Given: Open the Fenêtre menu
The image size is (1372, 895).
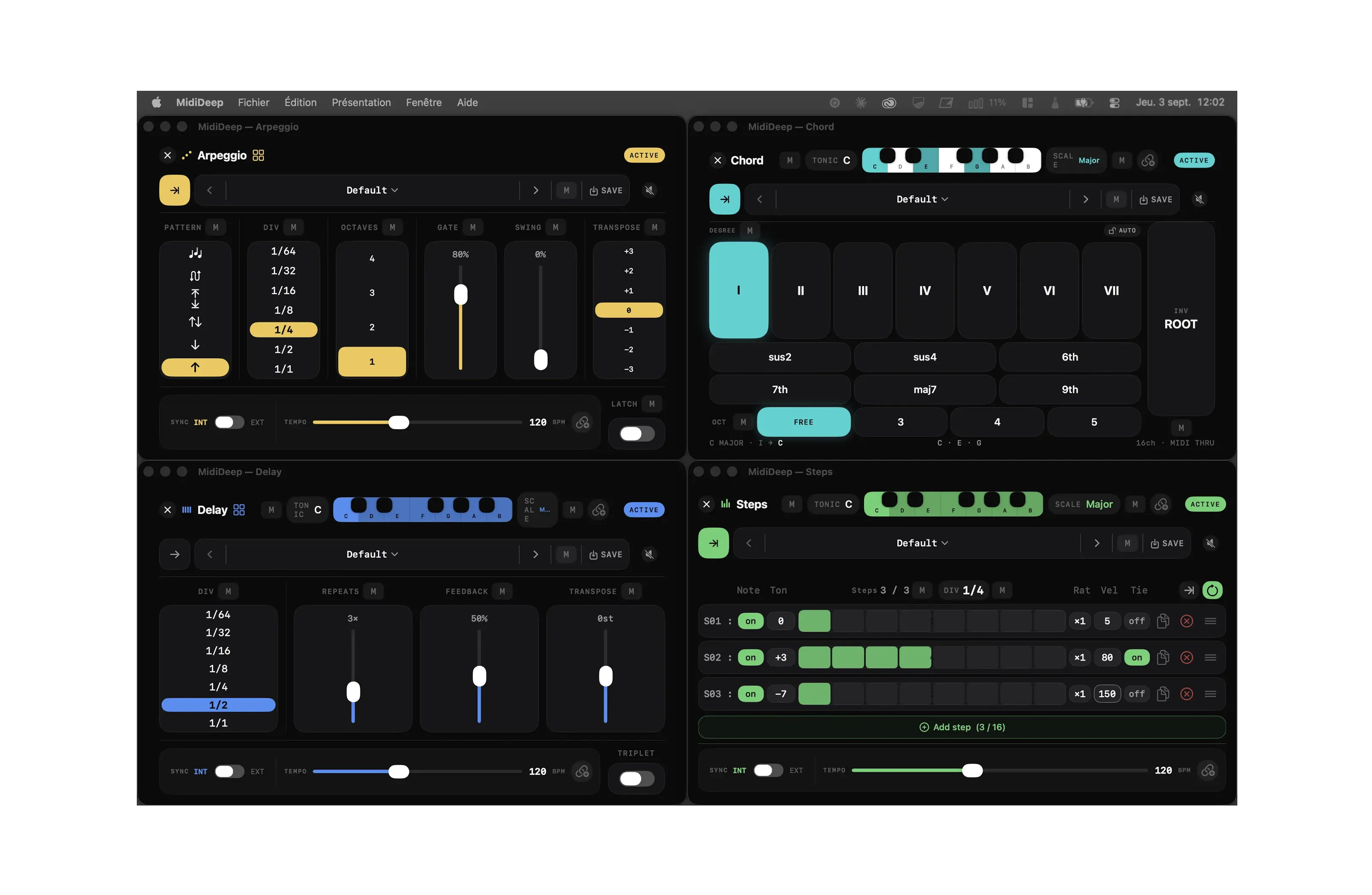Looking at the screenshot, I should pyautogui.click(x=424, y=103).
